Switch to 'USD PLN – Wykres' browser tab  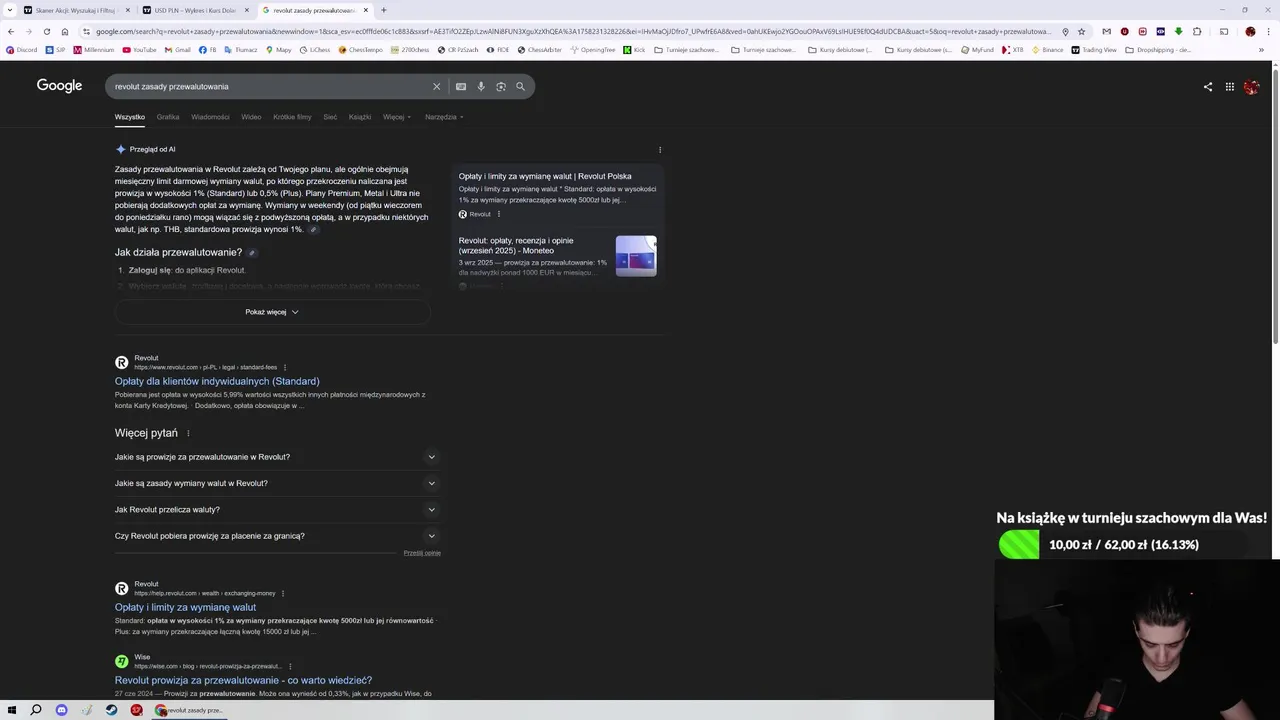point(194,10)
